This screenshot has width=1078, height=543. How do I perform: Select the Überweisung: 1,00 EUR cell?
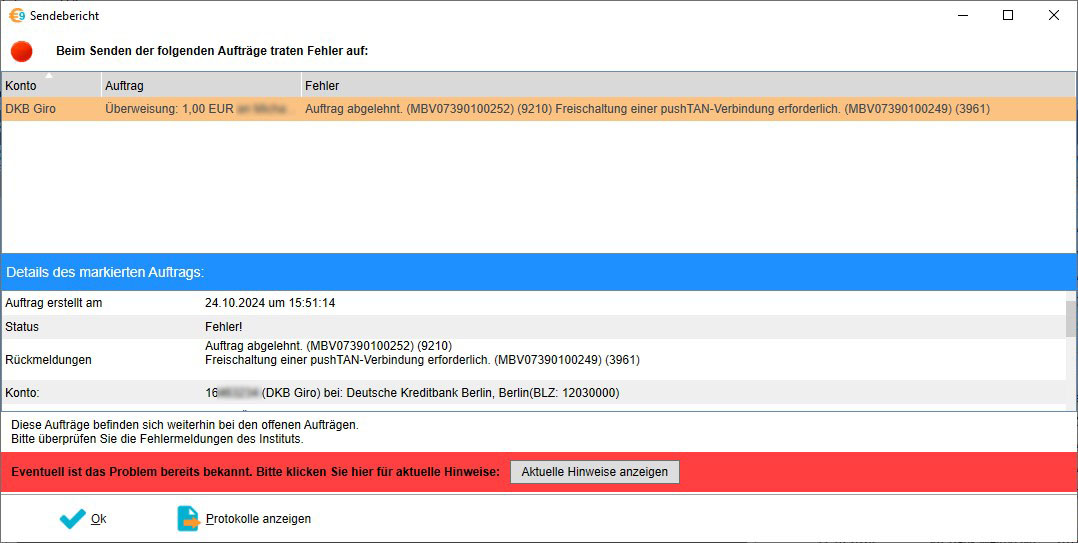click(x=201, y=109)
